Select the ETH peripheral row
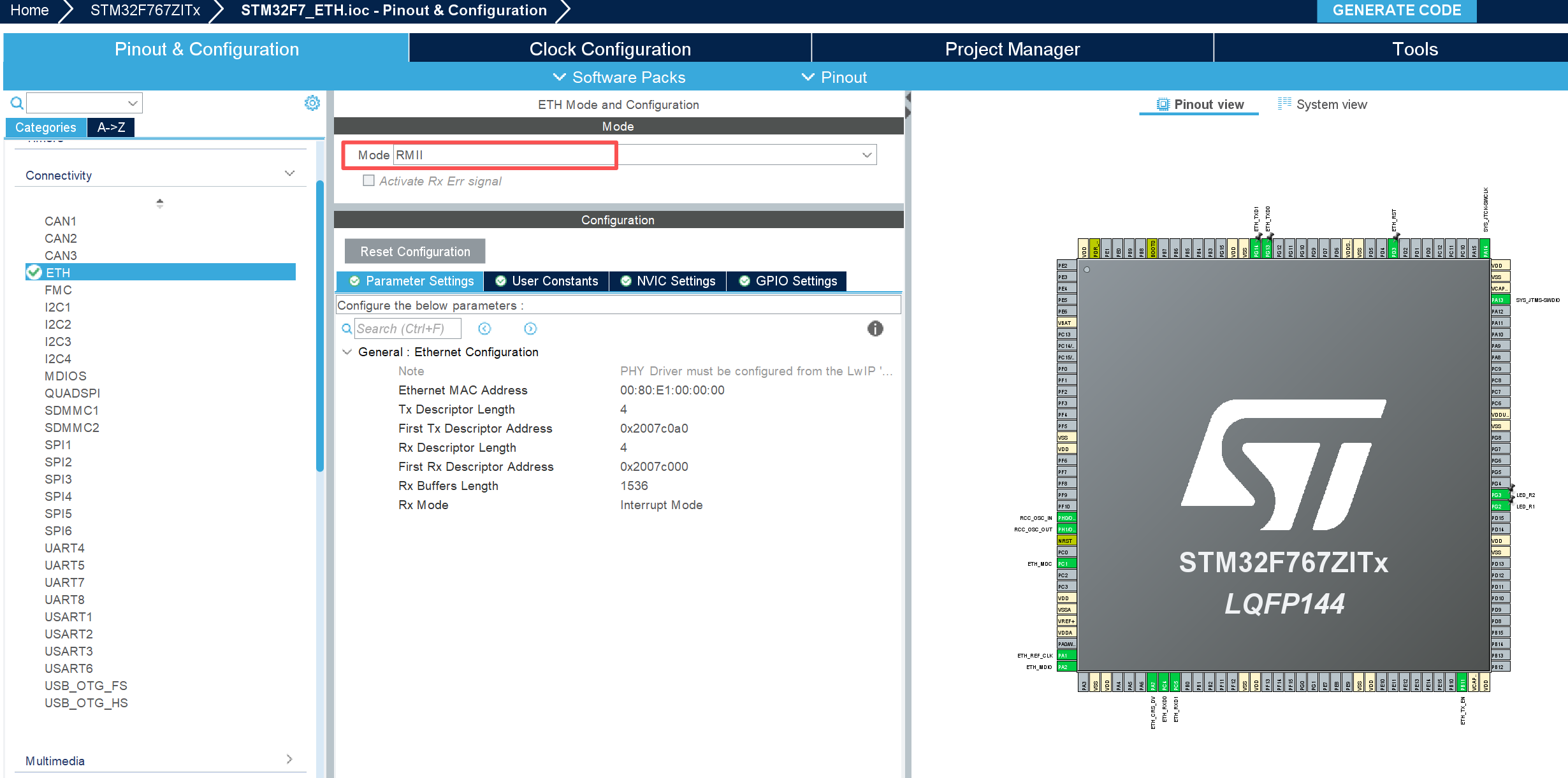Screen dimensions: 1568x778 [161, 272]
